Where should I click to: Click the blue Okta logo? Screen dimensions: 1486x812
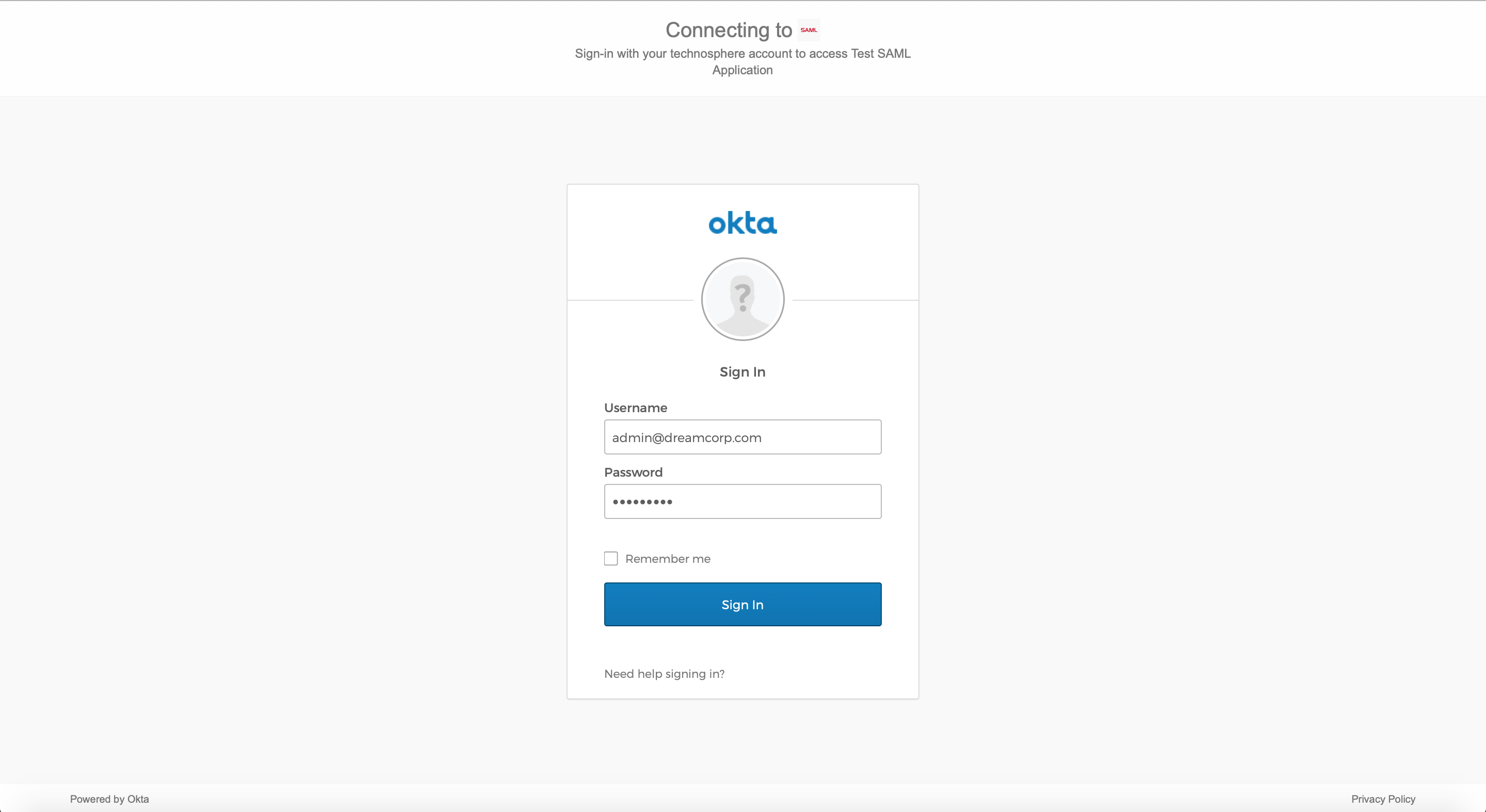(742, 223)
